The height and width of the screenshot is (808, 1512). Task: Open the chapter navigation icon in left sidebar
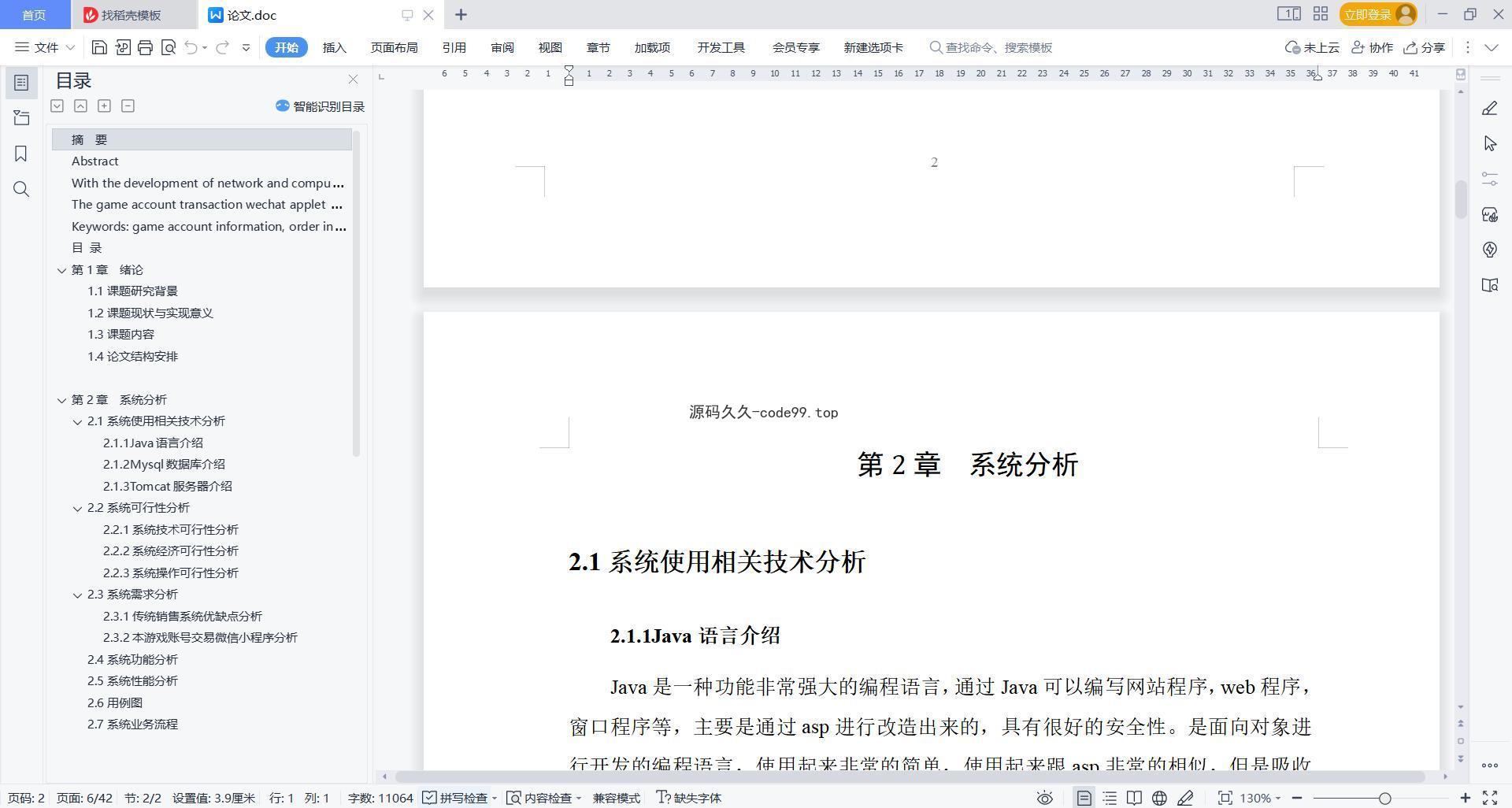coord(21,118)
